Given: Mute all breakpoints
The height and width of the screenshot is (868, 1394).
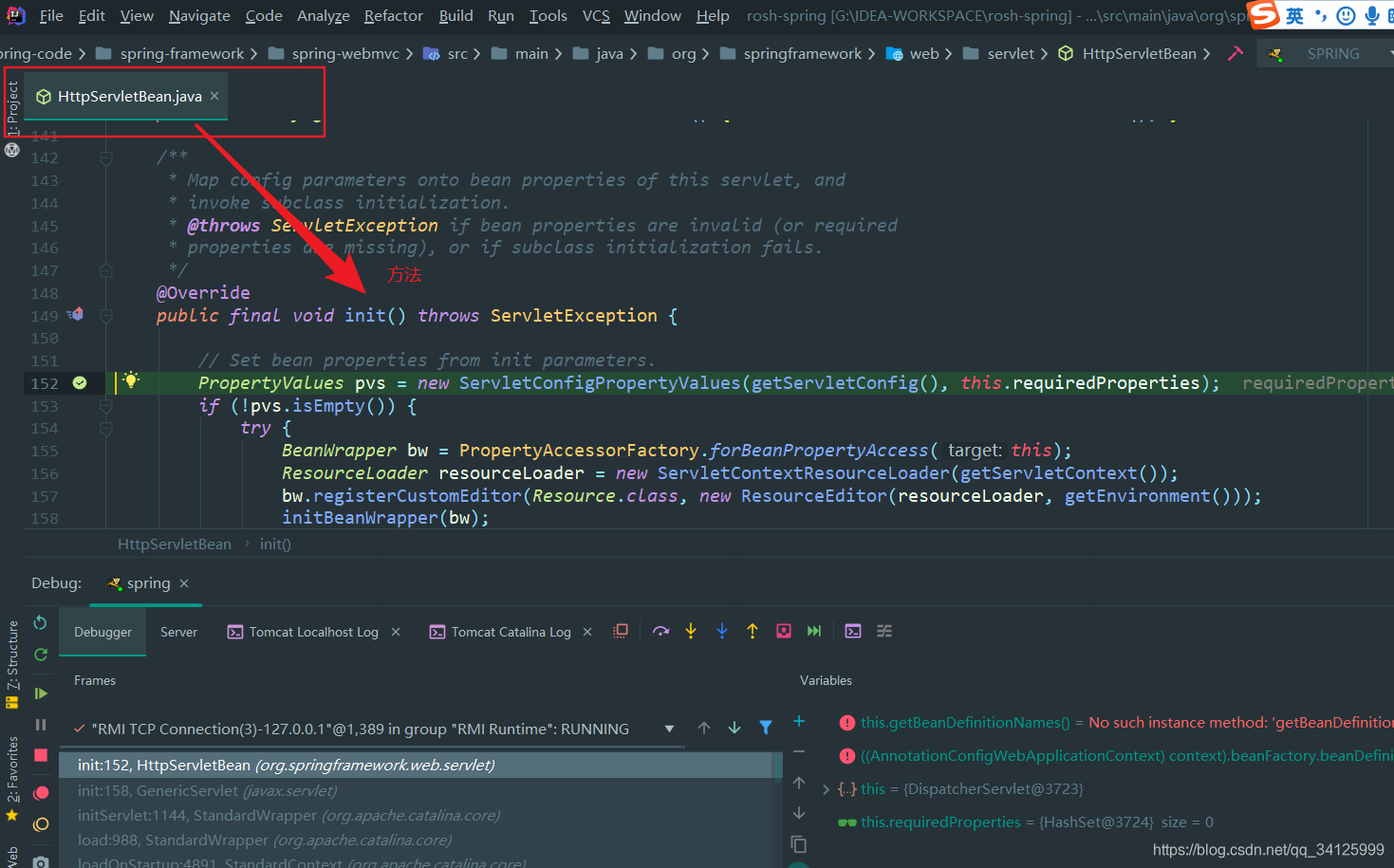Looking at the screenshot, I should coord(40,824).
